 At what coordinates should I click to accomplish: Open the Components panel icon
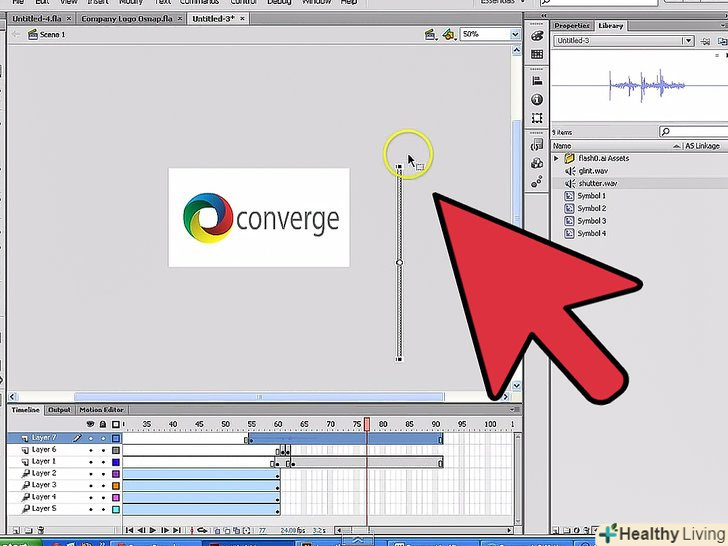tap(537, 163)
